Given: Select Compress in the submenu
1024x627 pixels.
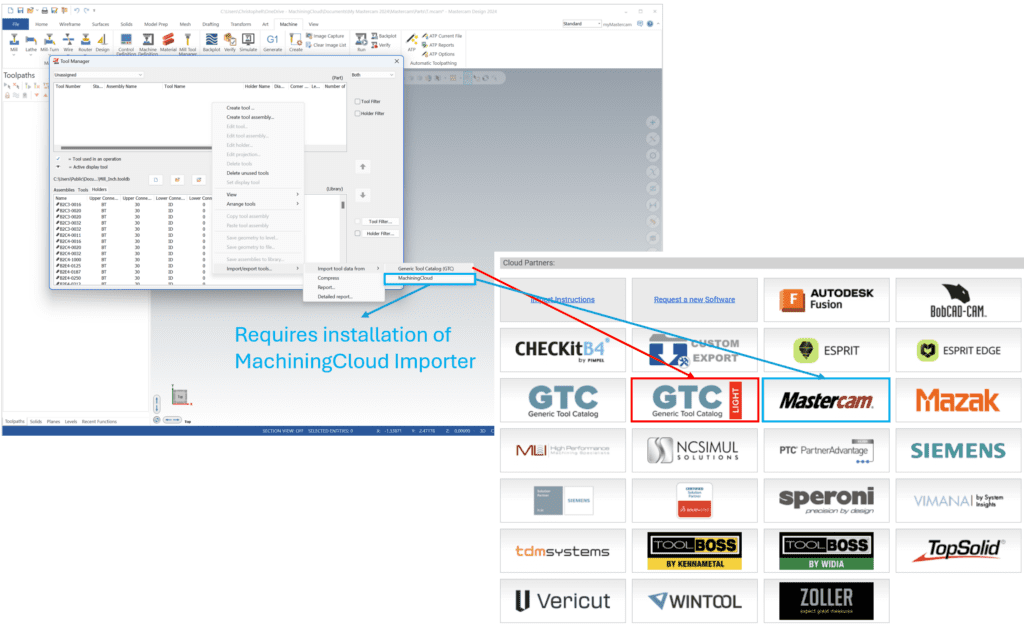Looking at the screenshot, I should (x=328, y=278).
